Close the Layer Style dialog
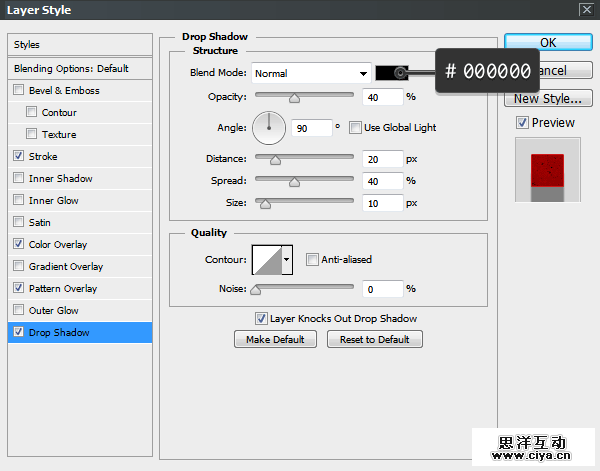 click(x=585, y=10)
